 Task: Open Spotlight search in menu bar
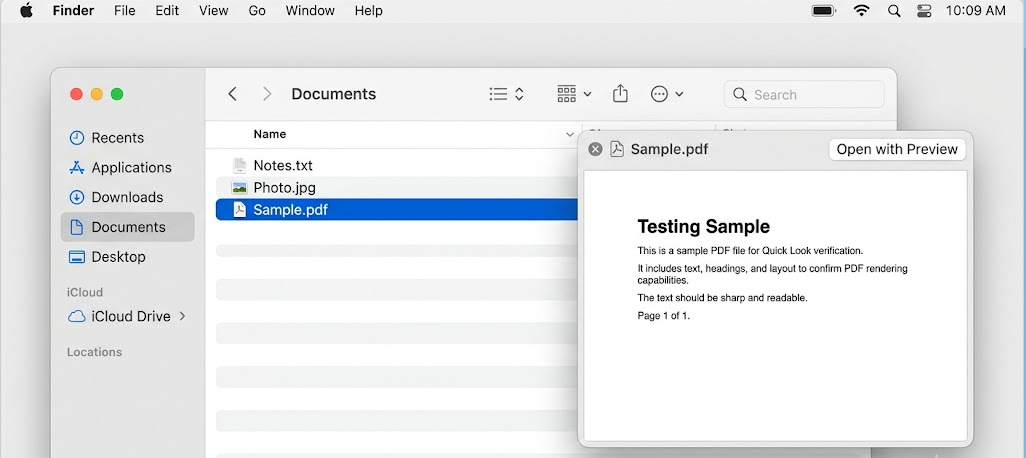(x=894, y=10)
